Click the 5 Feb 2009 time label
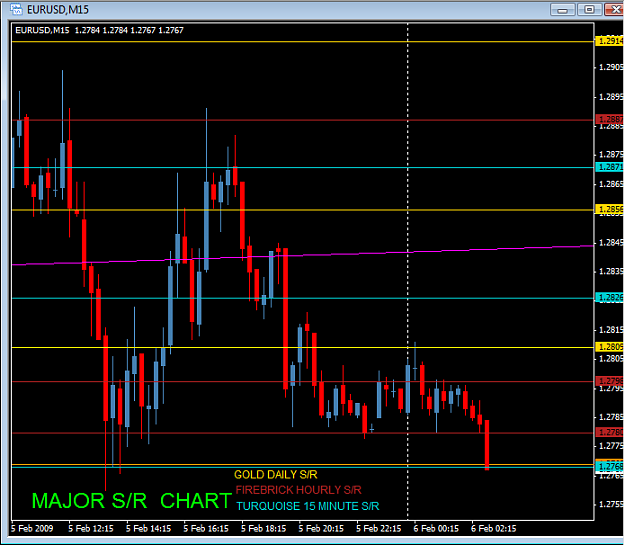 (32, 529)
